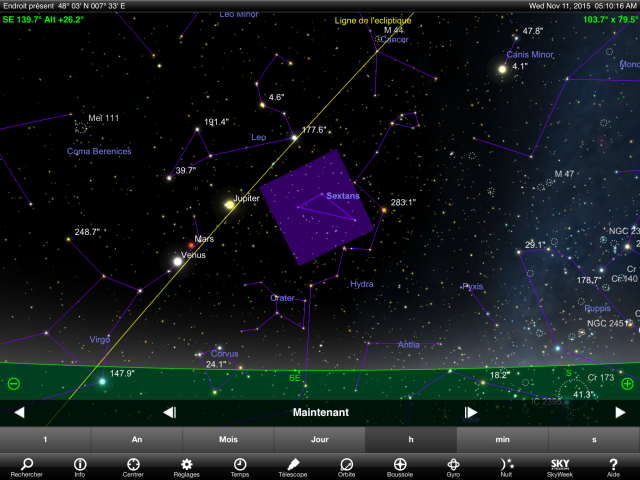The width and height of the screenshot is (640, 480).
Task: Tap the M 47 cluster label
Action: coord(564,174)
